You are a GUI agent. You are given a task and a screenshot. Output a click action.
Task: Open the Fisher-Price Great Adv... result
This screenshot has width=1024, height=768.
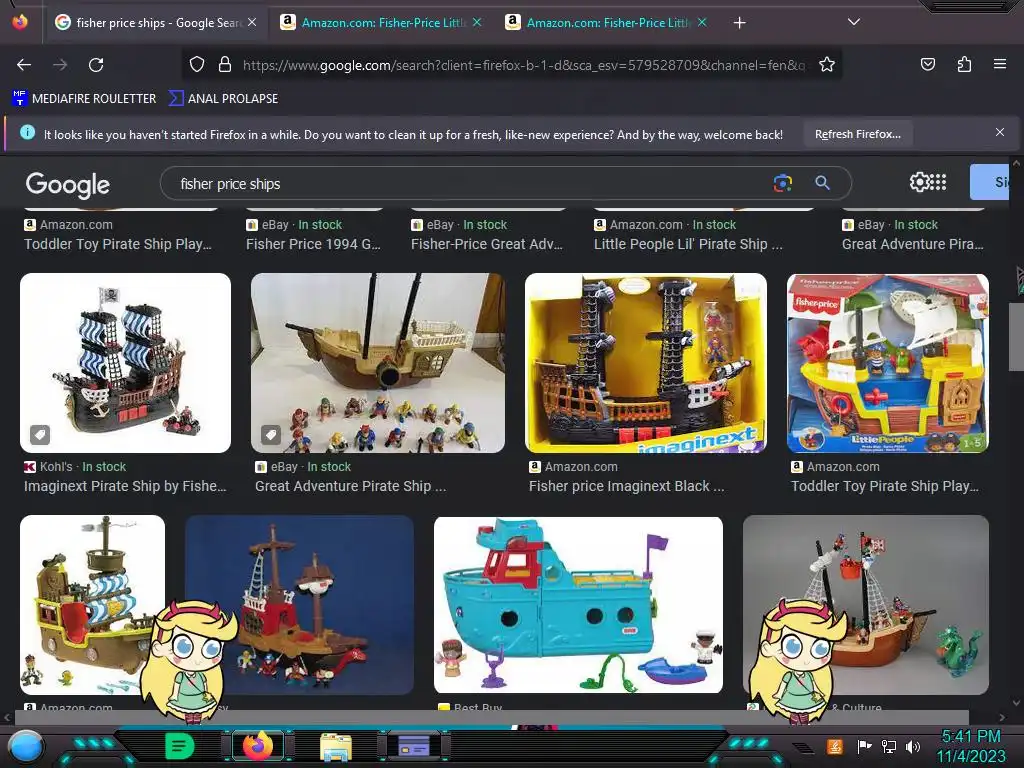[487, 244]
